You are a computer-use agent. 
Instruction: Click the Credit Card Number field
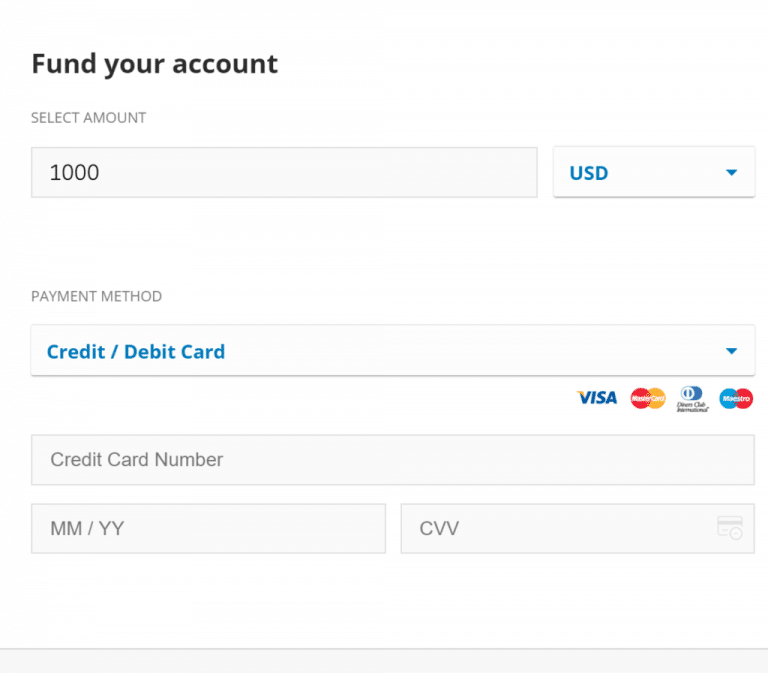(393, 460)
